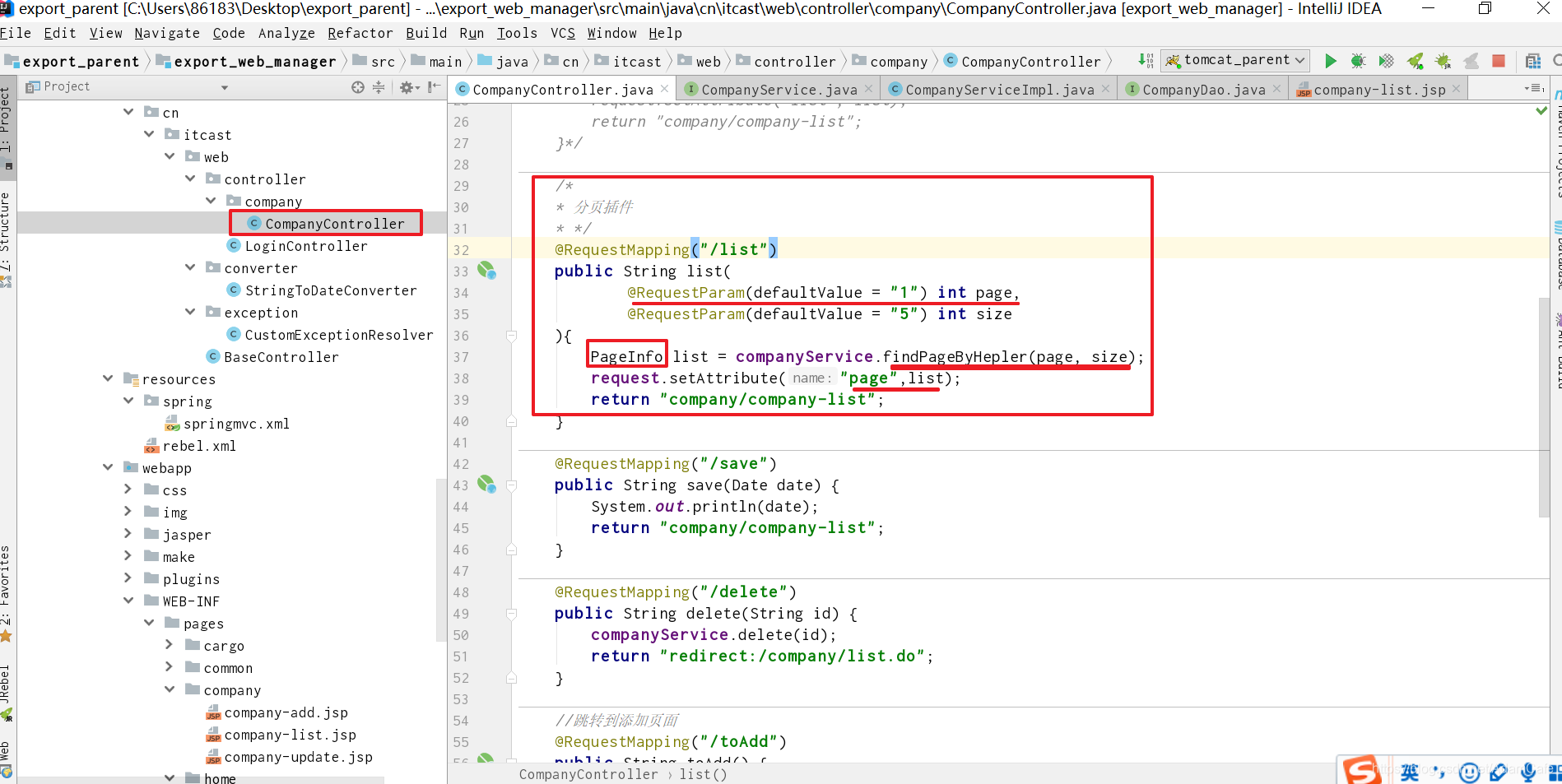The height and width of the screenshot is (784, 1562).
Task: Fold the delete method at line 49
Action: (x=511, y=614)
